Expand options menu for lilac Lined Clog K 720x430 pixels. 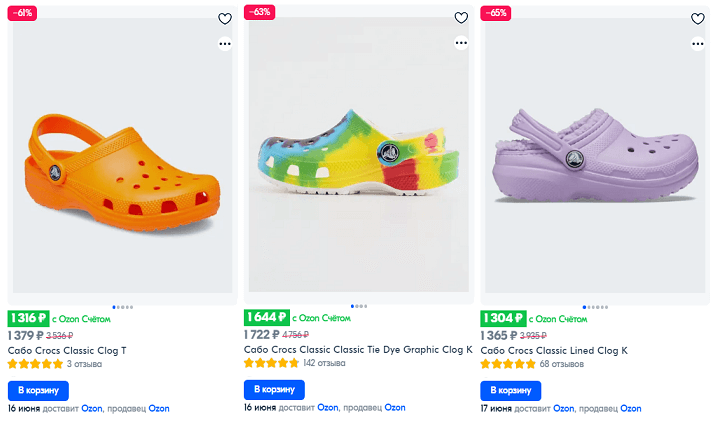(698, 43)
